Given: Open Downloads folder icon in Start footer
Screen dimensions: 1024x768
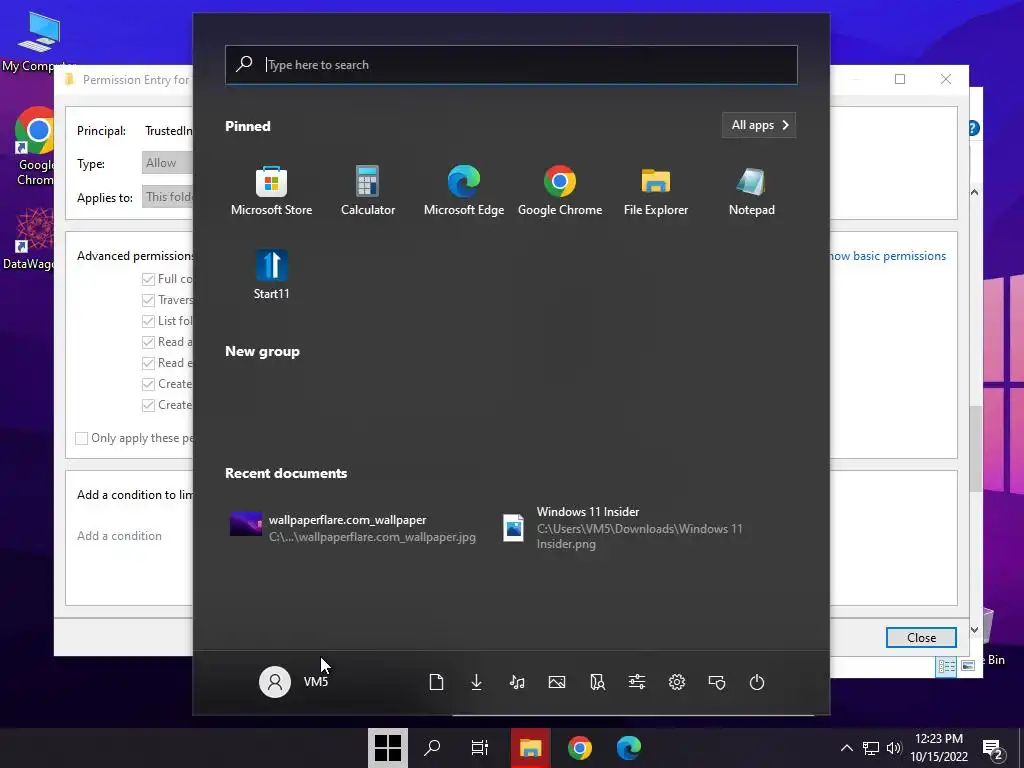Looking at the screenshot, I should click(x=476, y=682).
